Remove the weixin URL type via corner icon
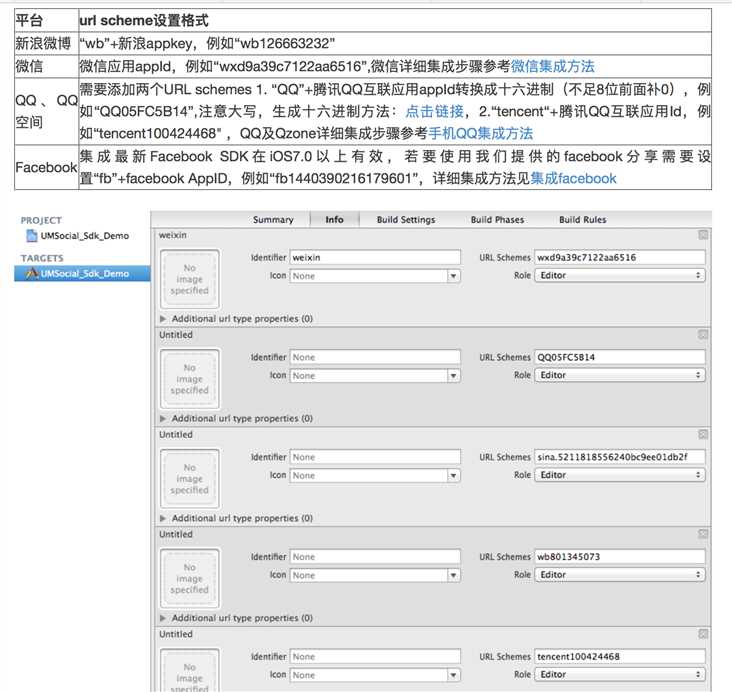 point(703,235)
